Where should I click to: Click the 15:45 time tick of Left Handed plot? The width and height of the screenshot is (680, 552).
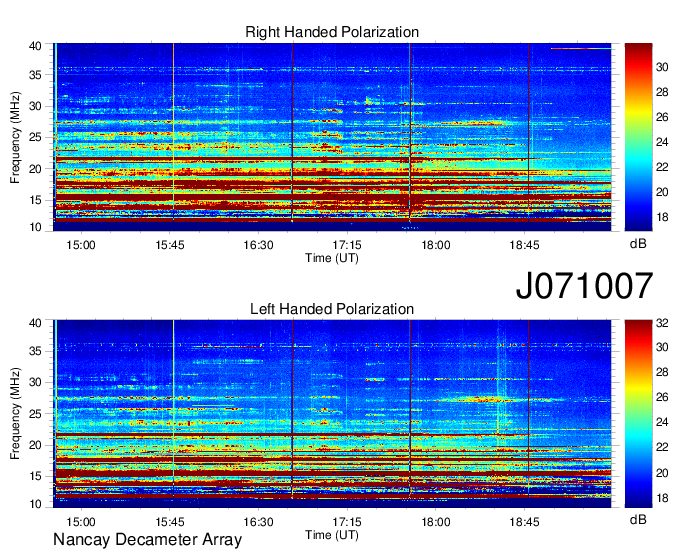(x=170, y=522)
